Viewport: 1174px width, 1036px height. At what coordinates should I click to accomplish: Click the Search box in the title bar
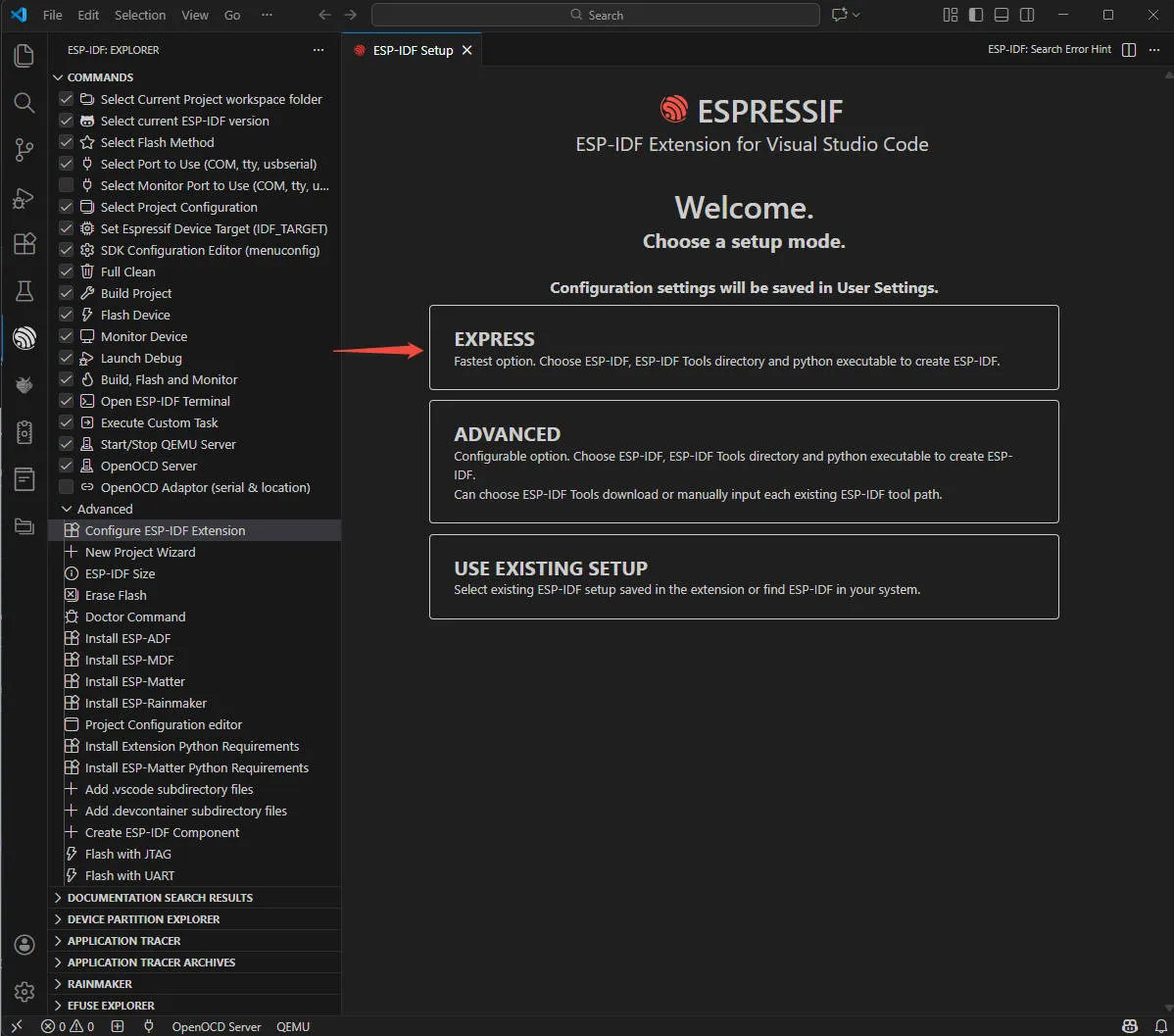click(594, 15)
